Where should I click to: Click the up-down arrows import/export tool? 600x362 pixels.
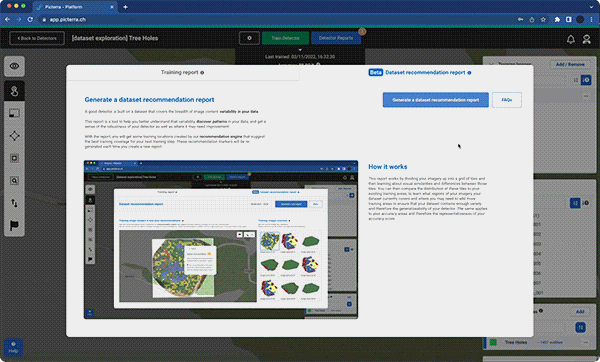click(x=15, y=203)
